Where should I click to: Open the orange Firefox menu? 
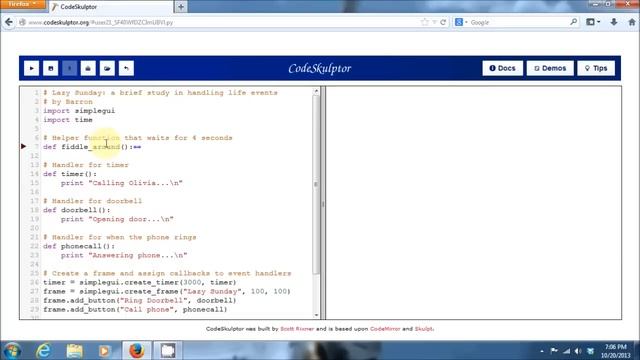tap(22, 4)
